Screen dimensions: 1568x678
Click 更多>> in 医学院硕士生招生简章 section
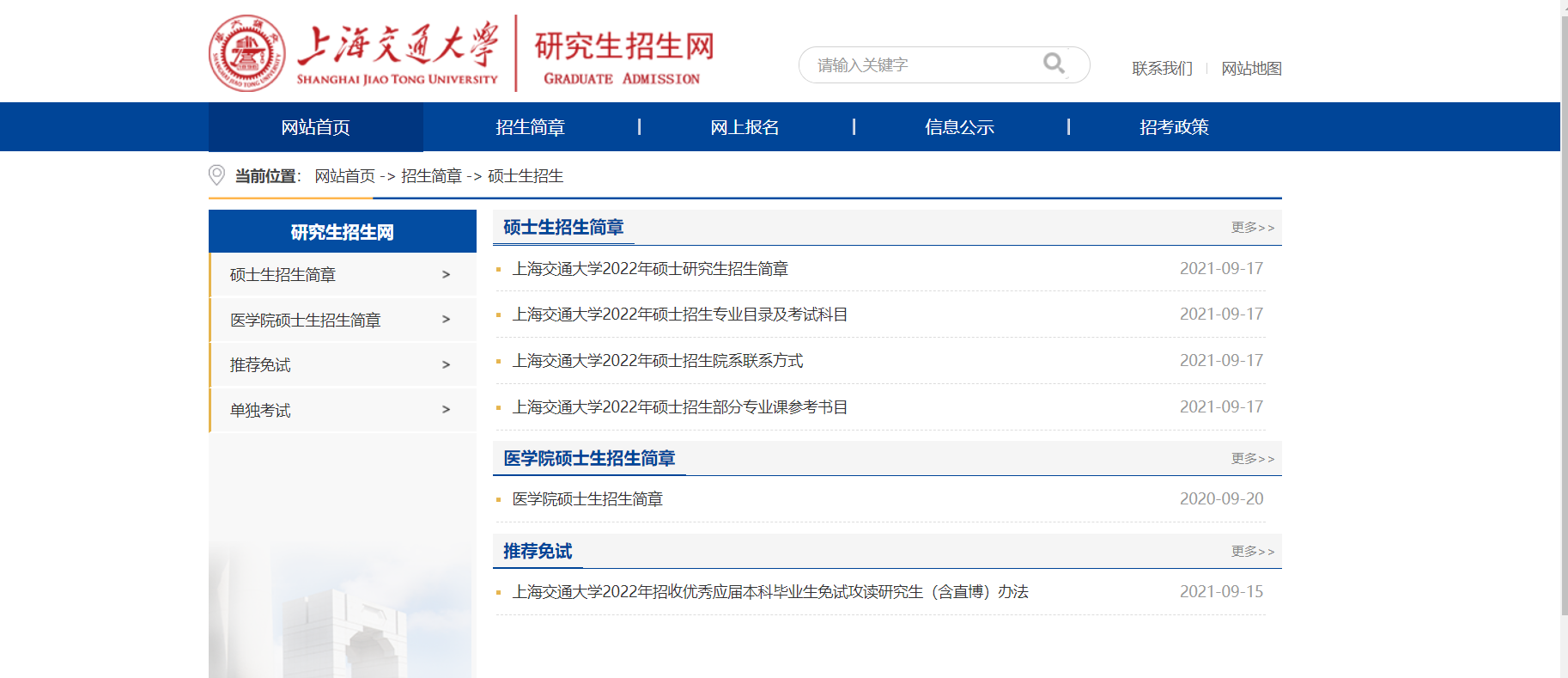pos(1253,459)
